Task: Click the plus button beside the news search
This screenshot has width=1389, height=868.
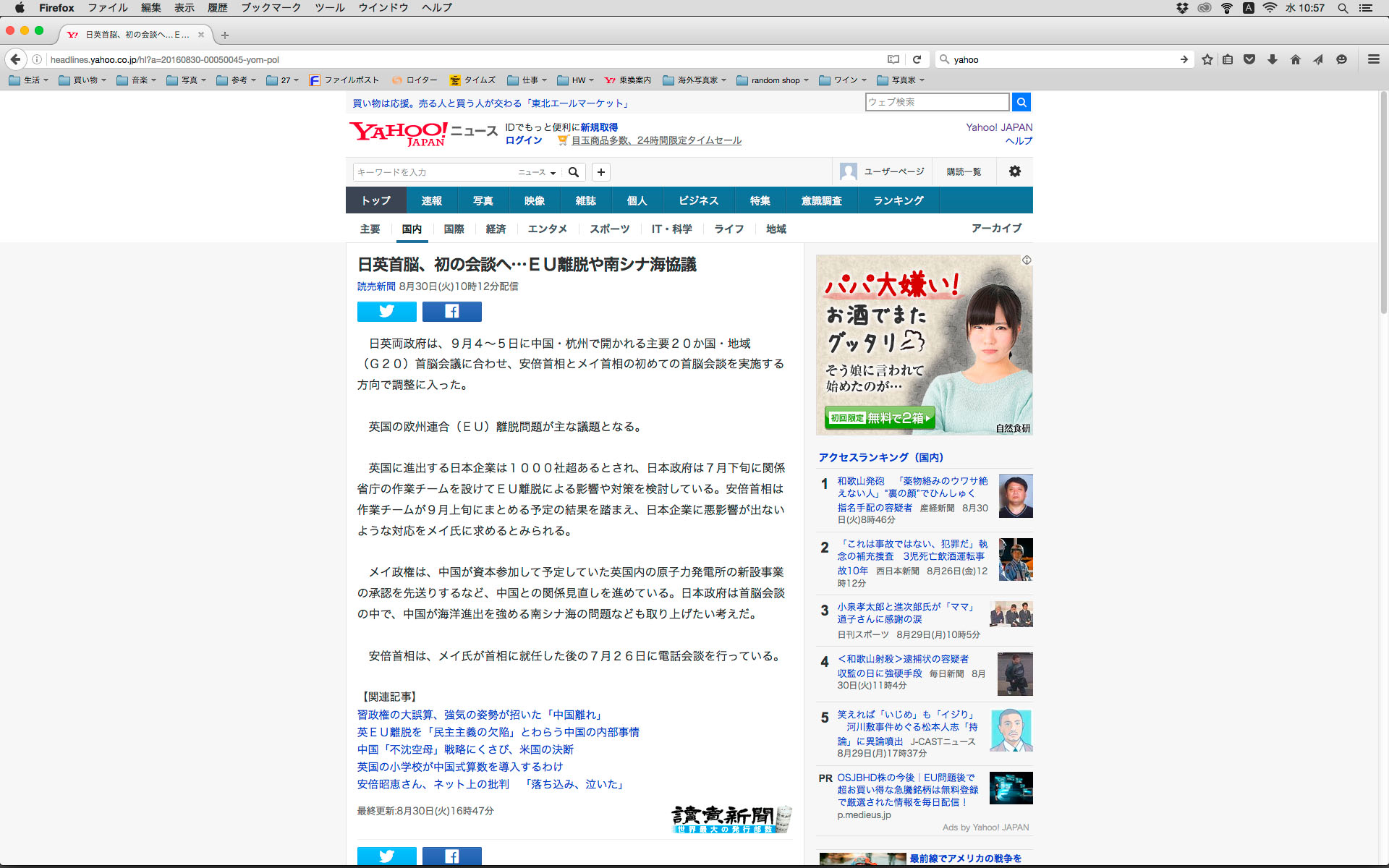Action: pyautogui.click(x=600, y=172)
